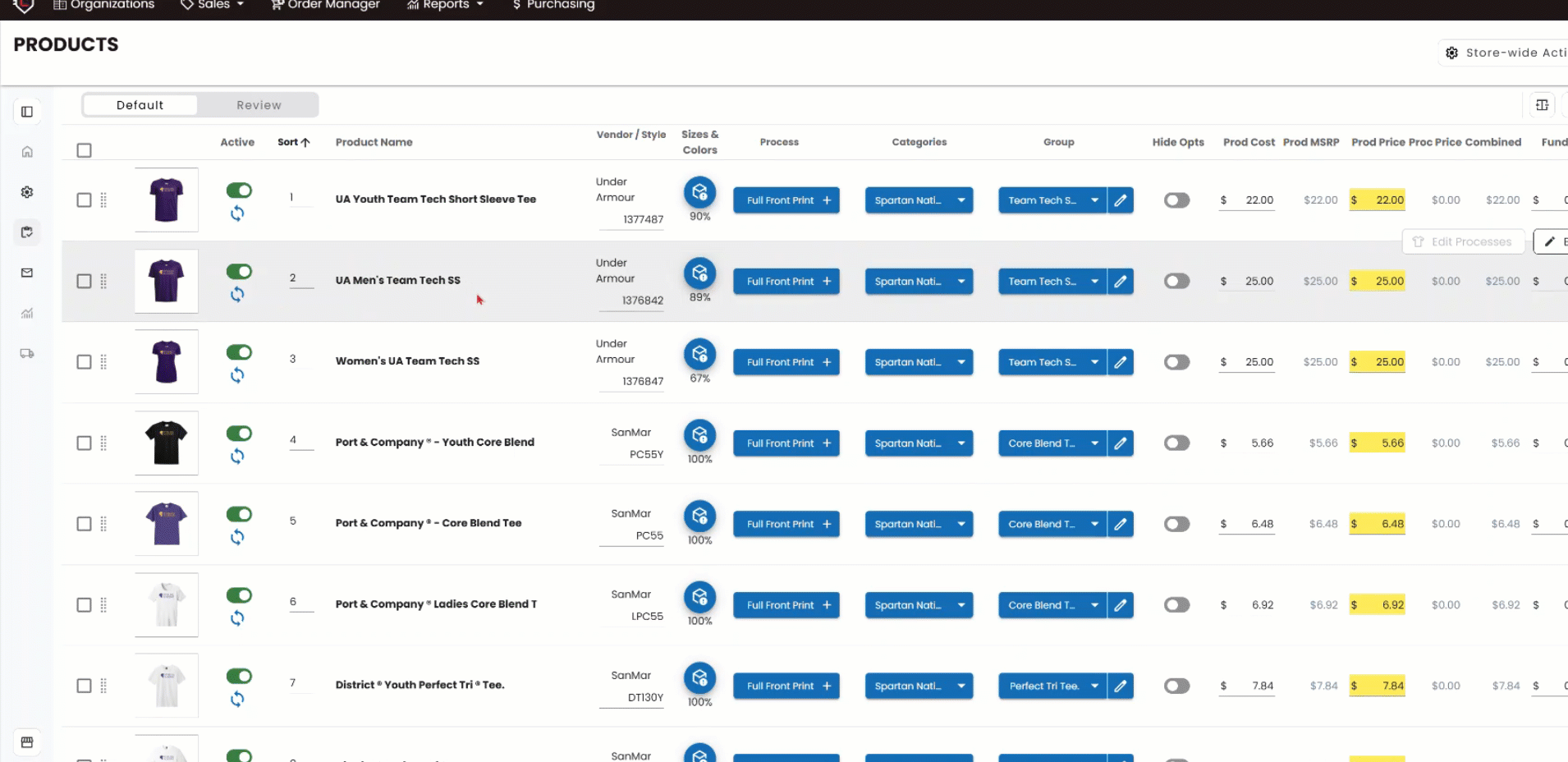Open the mail icon in the left sidebar
The height and width of the screenshot is (762, 1568).
[27, 273]
